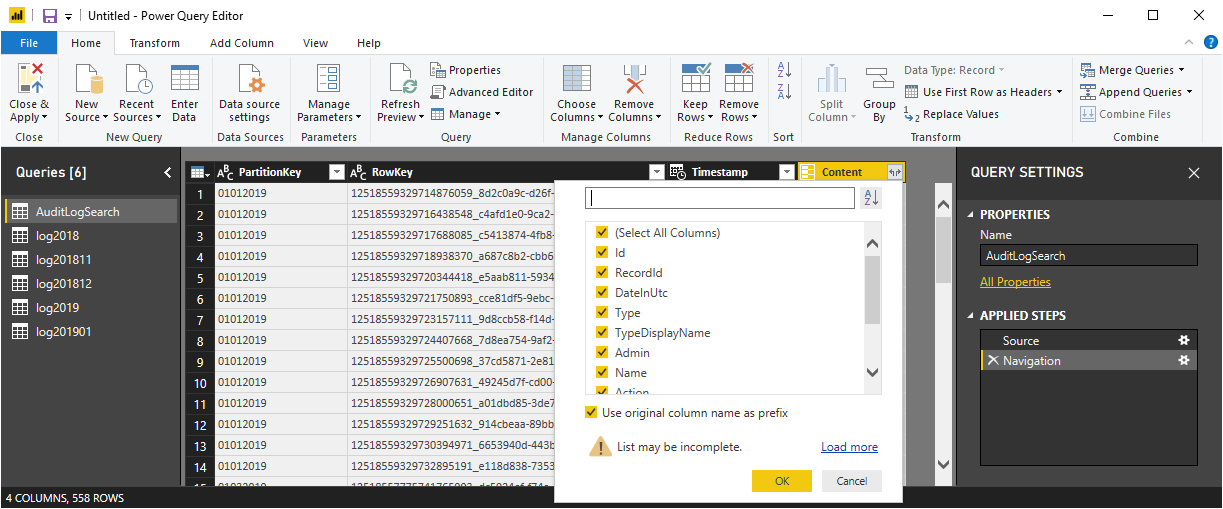1223x509 pixels.
Task: Open the PartitionKey column filter dropdown
Action: [336, 172]
